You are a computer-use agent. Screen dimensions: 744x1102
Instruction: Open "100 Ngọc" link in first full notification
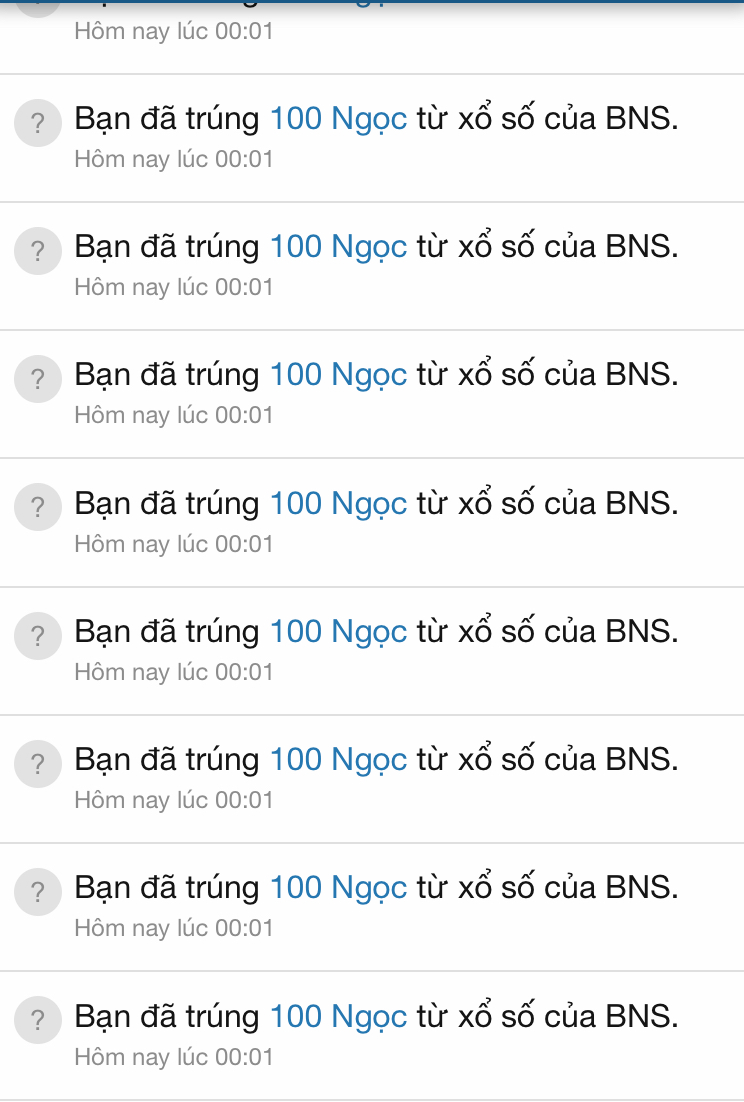(338, 120)
